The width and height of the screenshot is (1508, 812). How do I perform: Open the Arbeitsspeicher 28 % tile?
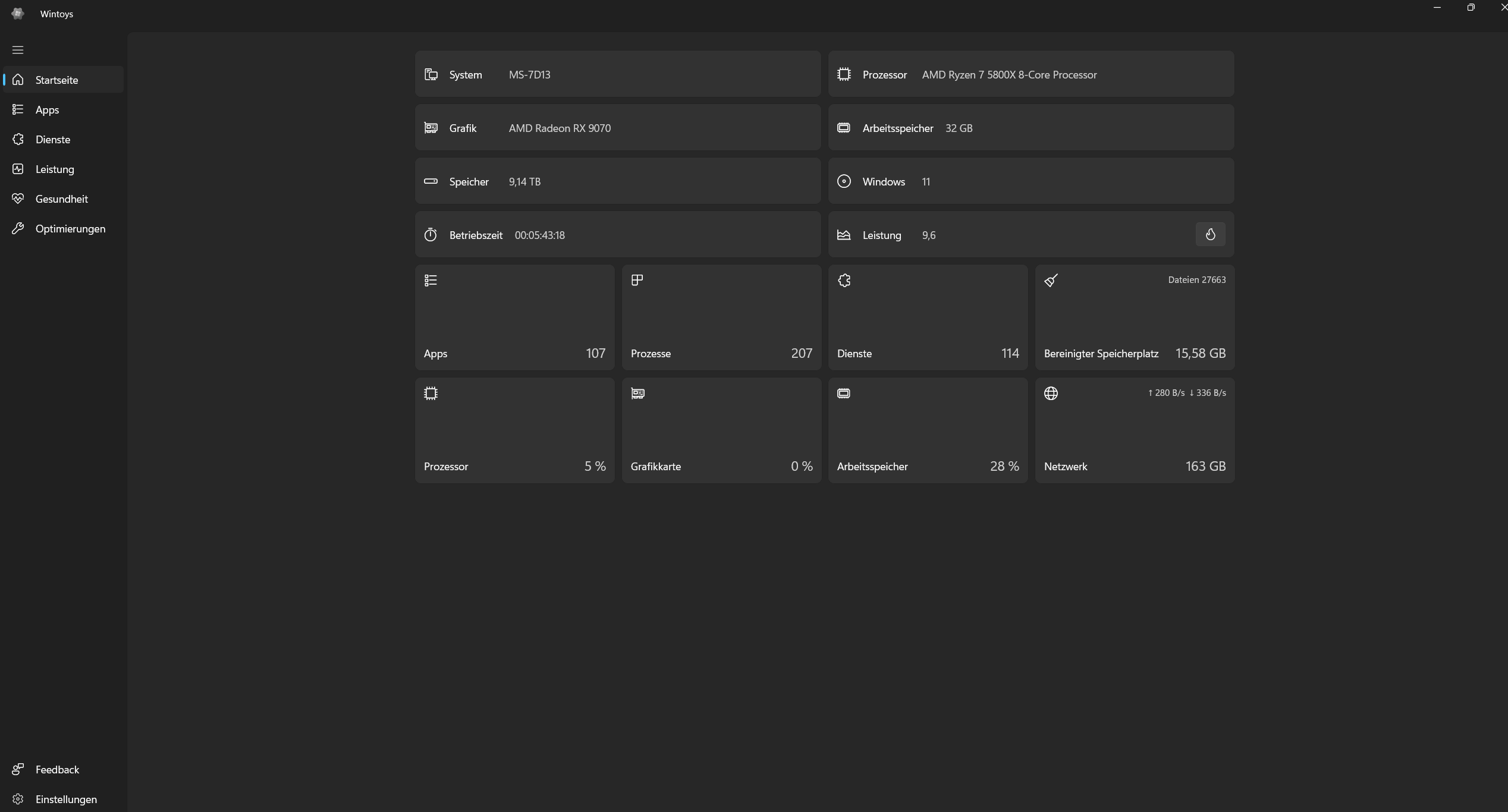928,431
